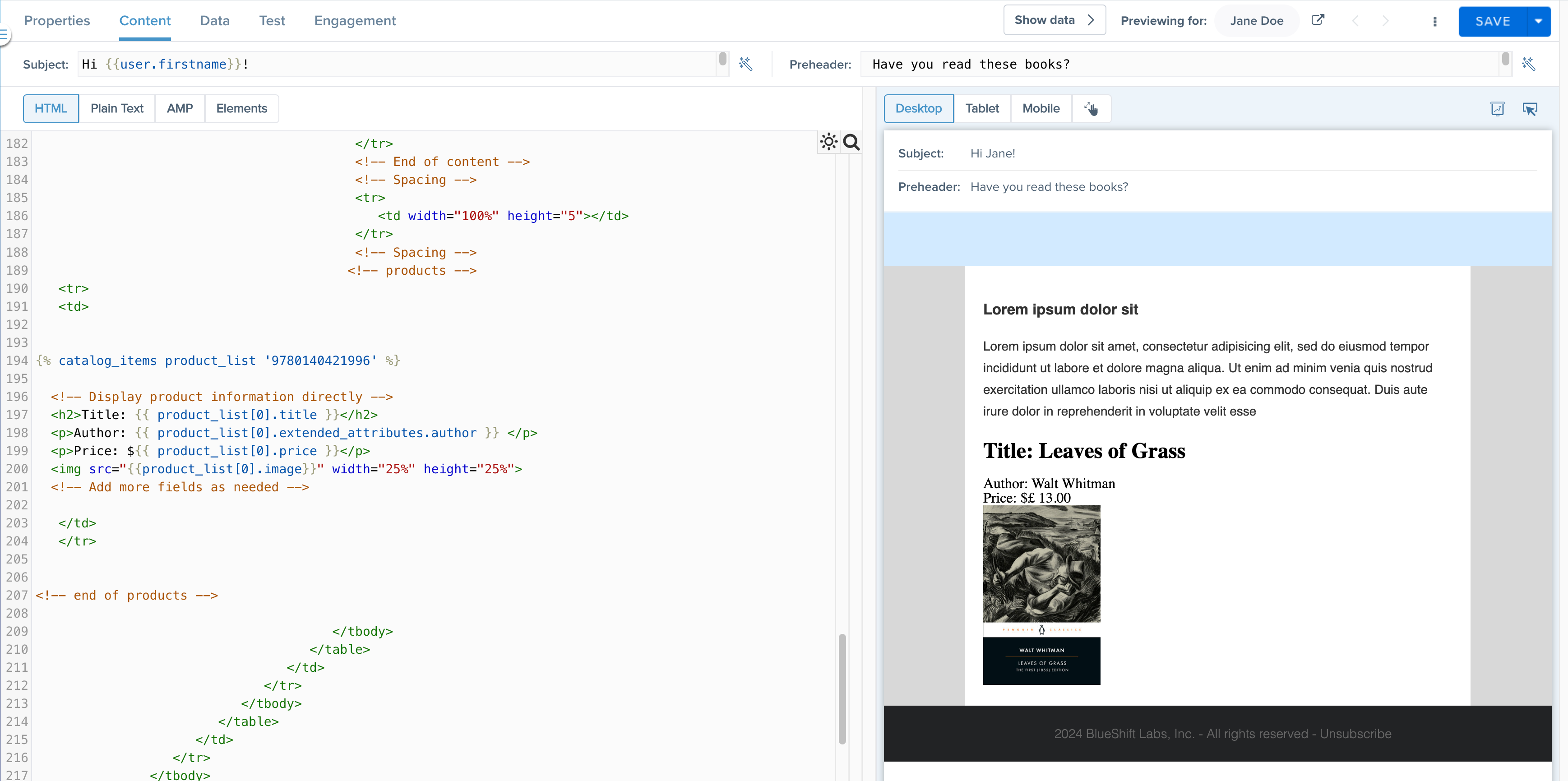Click the image preview report icon
This screenshot has width=1568, height=781.
(x=1498, y=108)
